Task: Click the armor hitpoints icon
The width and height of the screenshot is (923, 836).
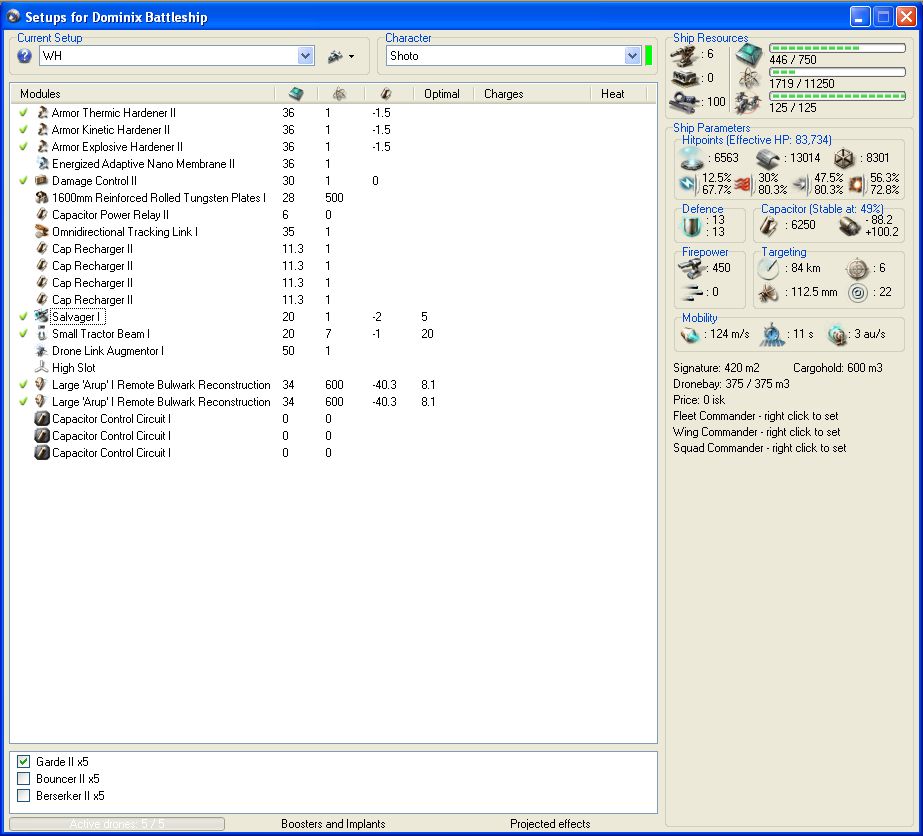Action: [767, 158]
